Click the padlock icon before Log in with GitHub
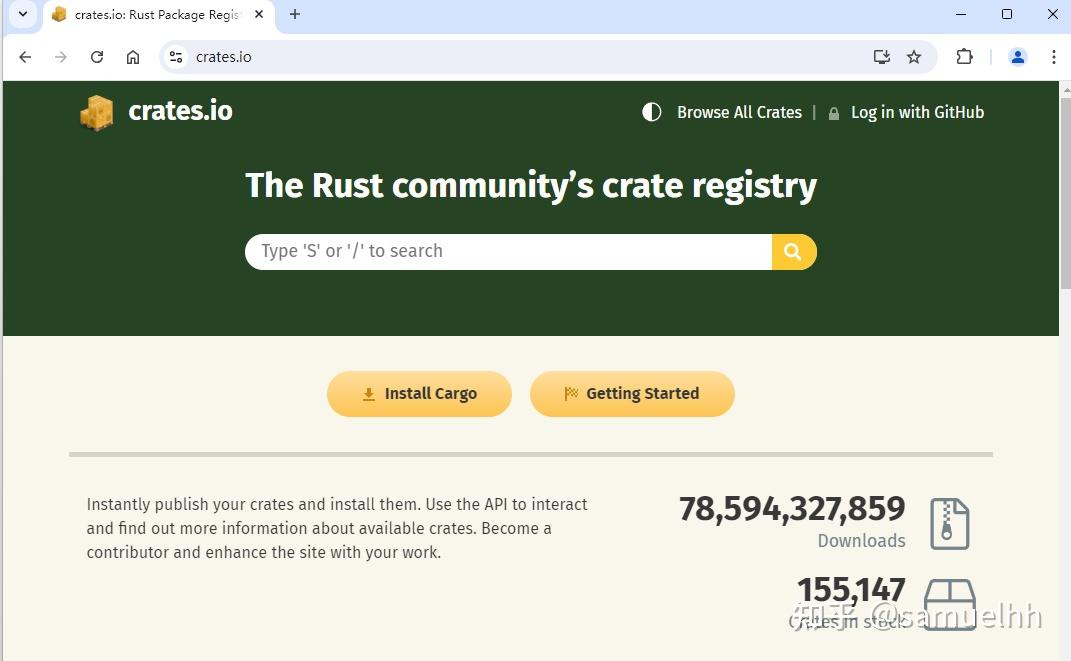 click(834, 112)
